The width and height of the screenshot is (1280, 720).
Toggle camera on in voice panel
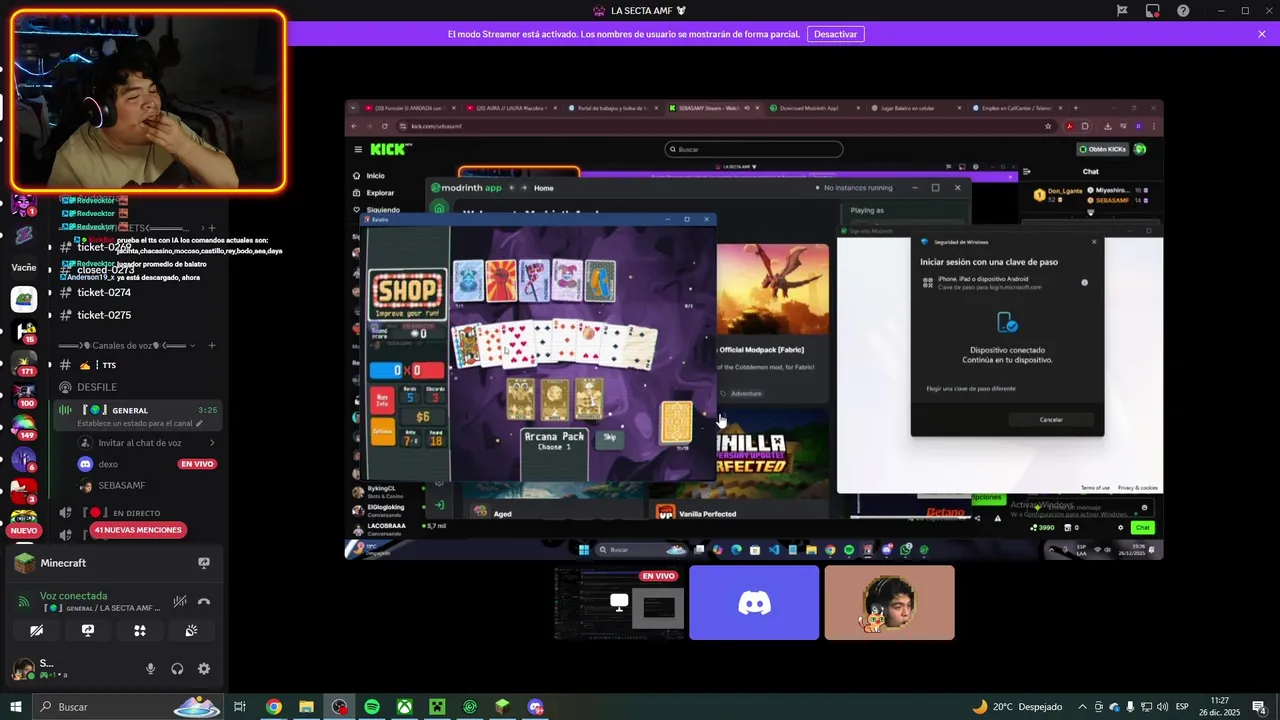click(x=36, y=631)
